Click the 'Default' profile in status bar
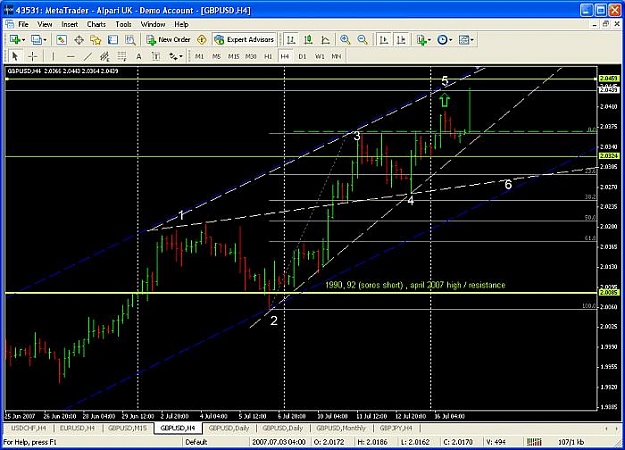This screenshot has width=625, height=450. click(196, 442)
